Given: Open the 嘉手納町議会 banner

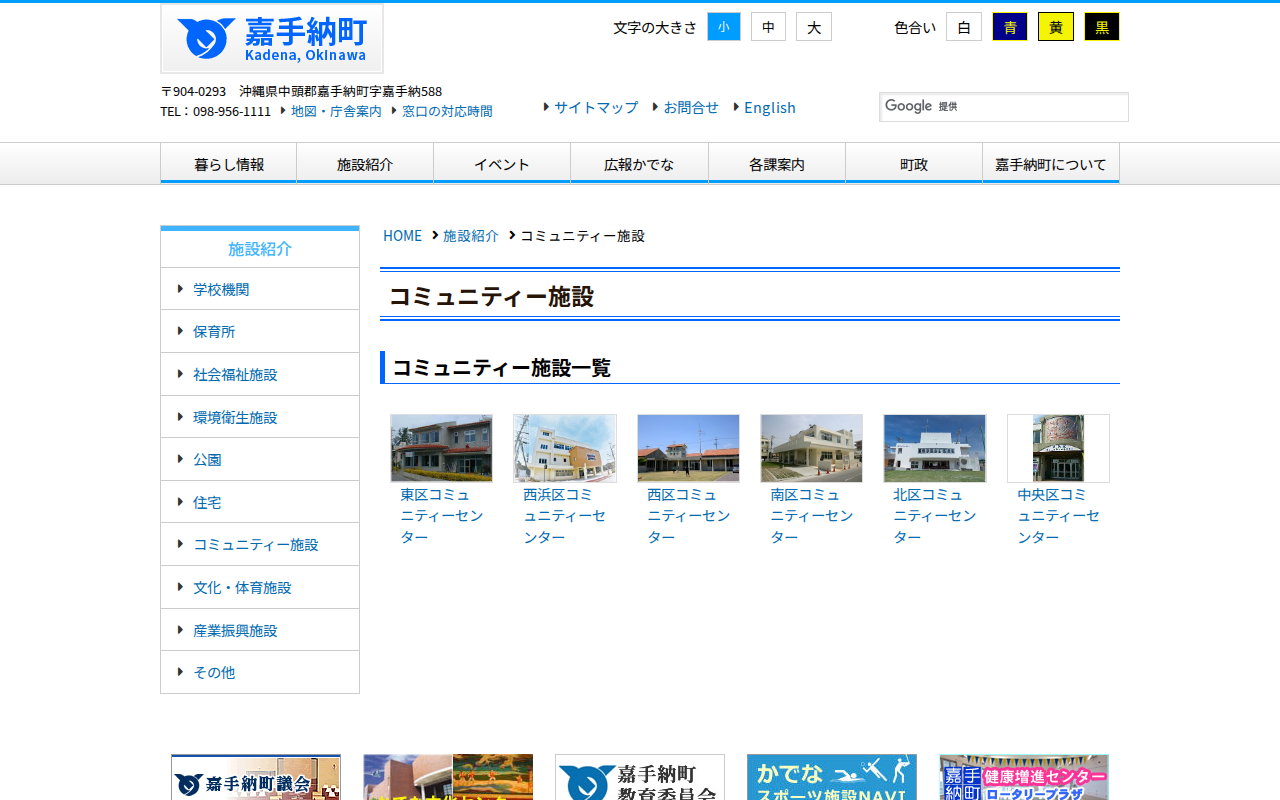Looking at the screenshot, I should [x=255, y=777].
